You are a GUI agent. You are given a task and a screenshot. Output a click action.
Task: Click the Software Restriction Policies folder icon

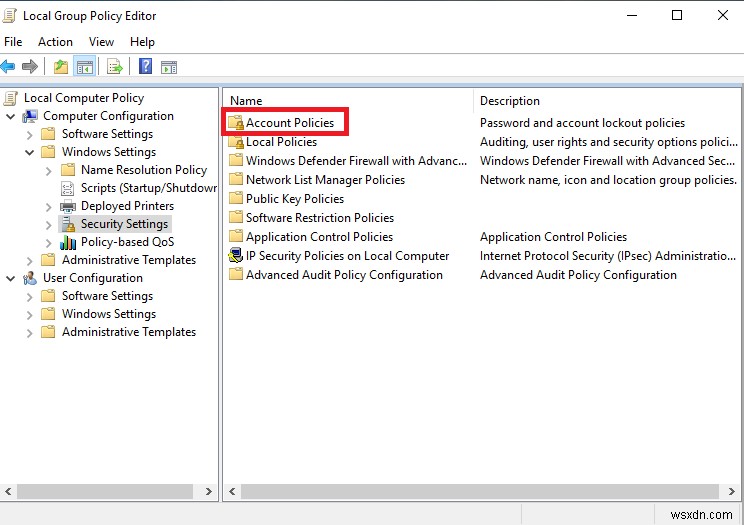[x=235, y=217]
